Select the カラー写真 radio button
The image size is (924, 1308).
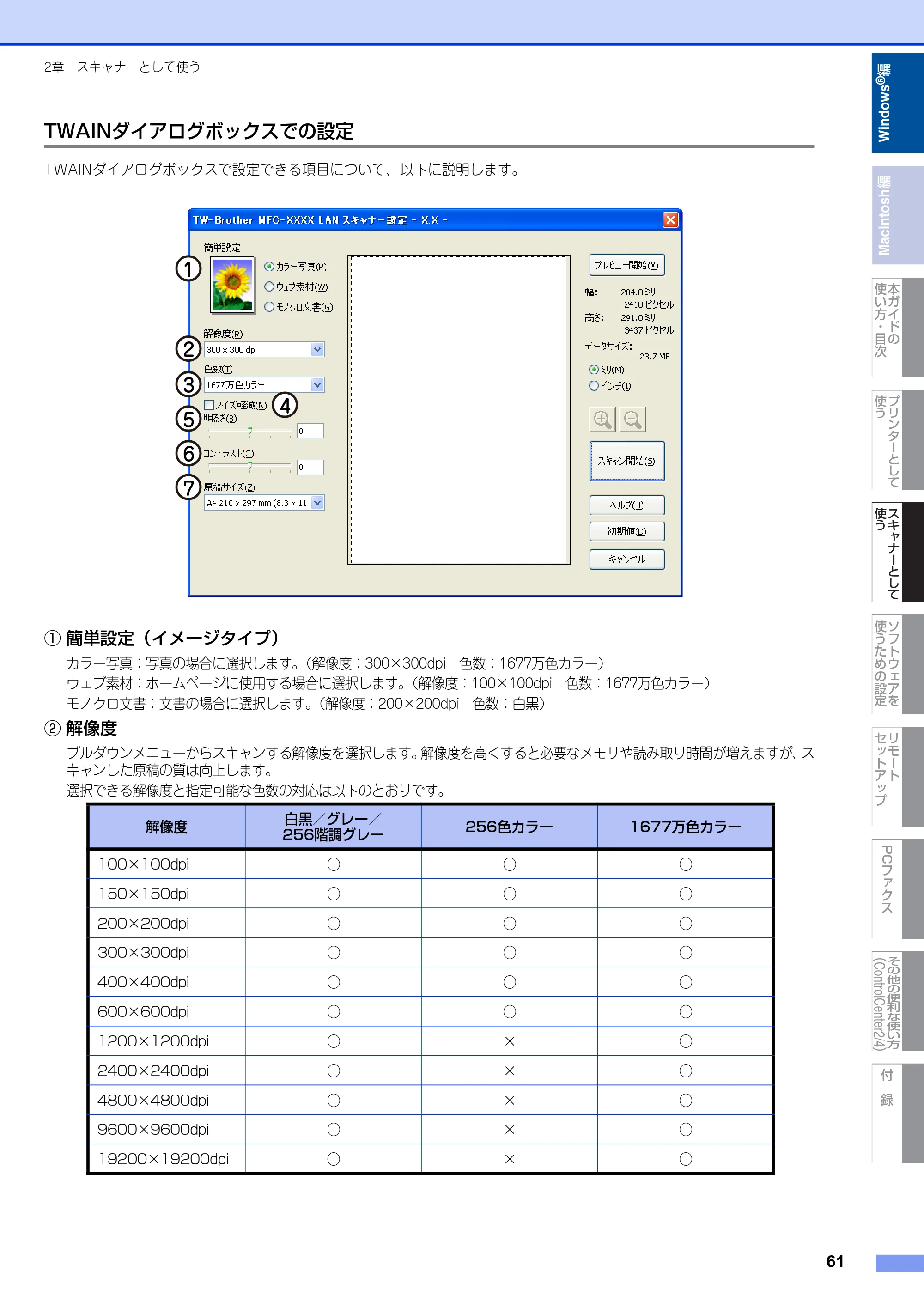[x=269, y=266]
